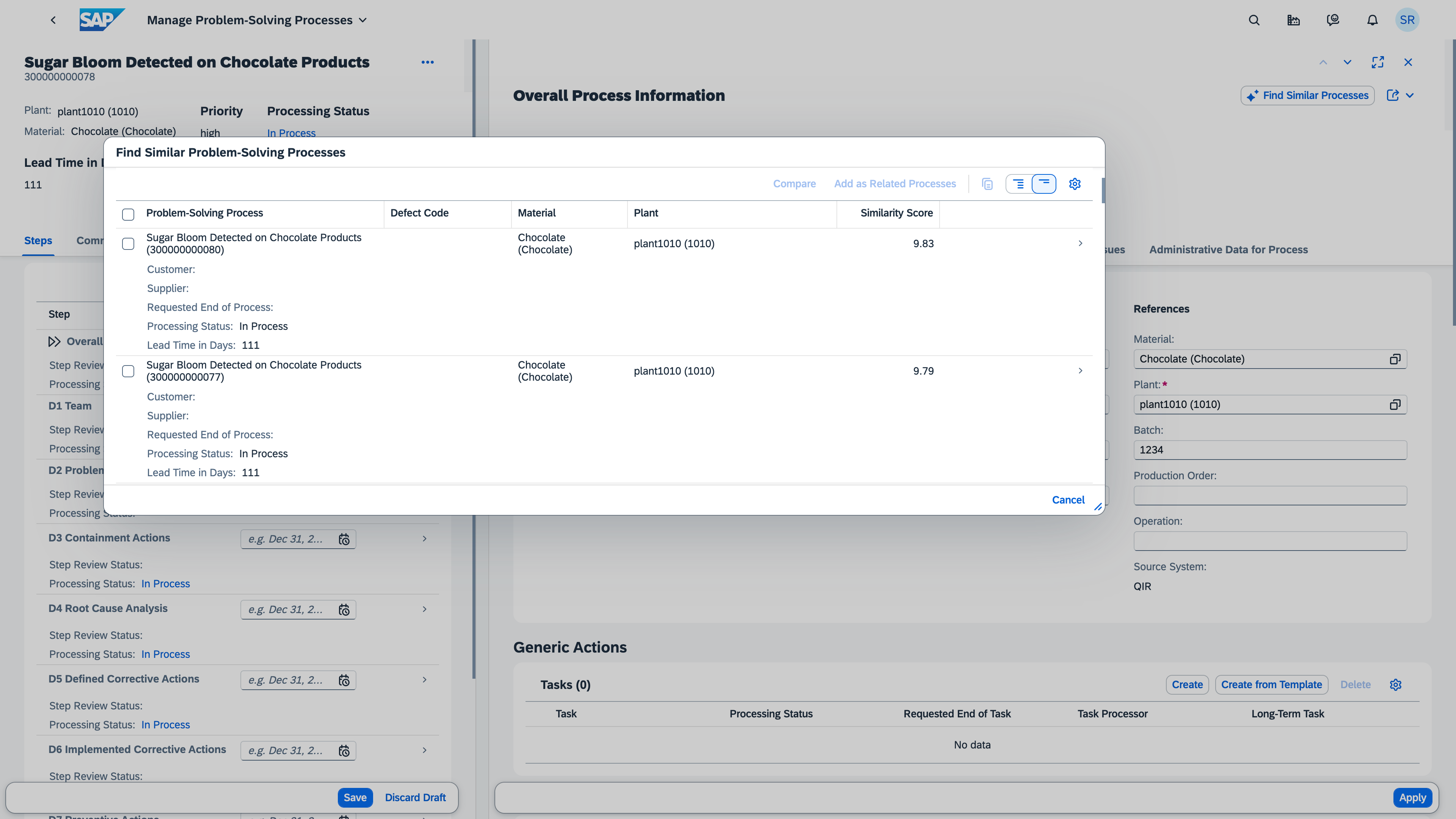The height and width of the screenshot is (819, 1456).
Task: Click the Batch input field
Action: click(1269, 450)
